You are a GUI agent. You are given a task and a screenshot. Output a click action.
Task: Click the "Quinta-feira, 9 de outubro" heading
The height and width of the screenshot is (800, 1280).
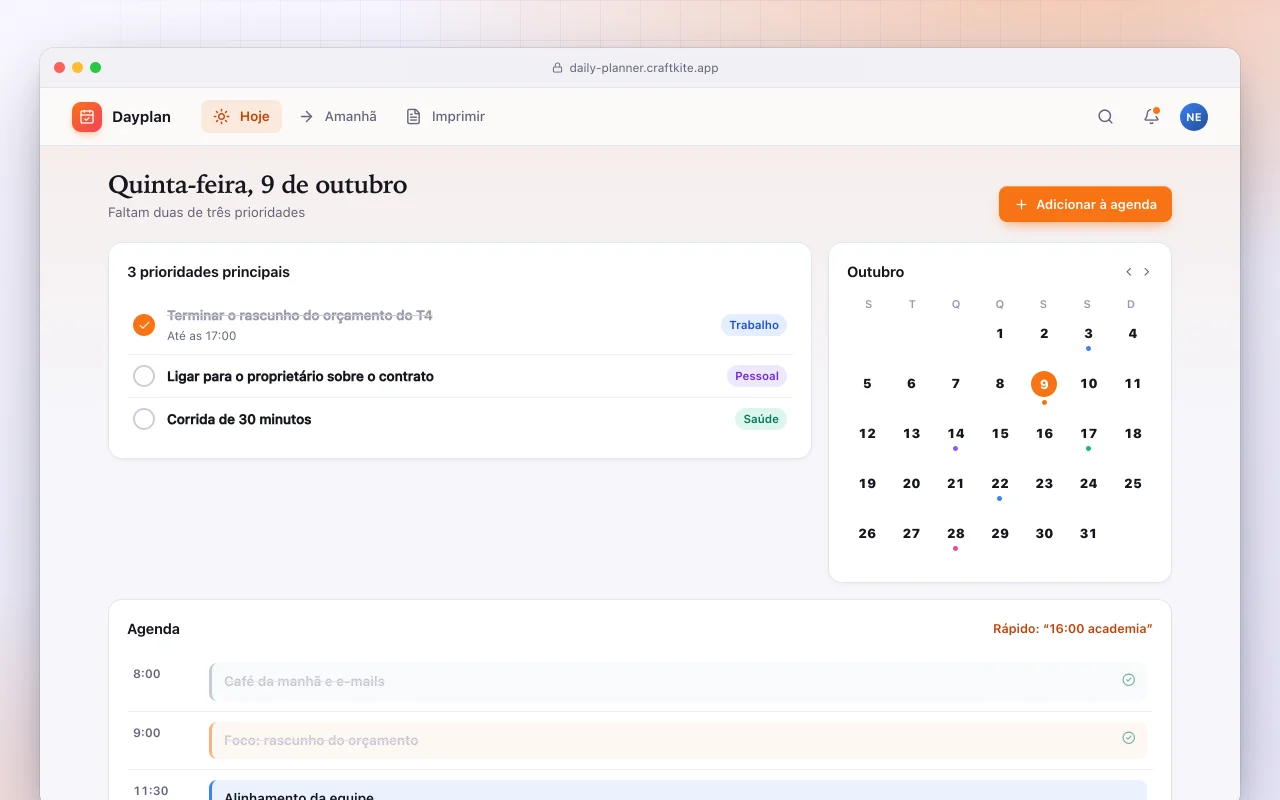258,185
